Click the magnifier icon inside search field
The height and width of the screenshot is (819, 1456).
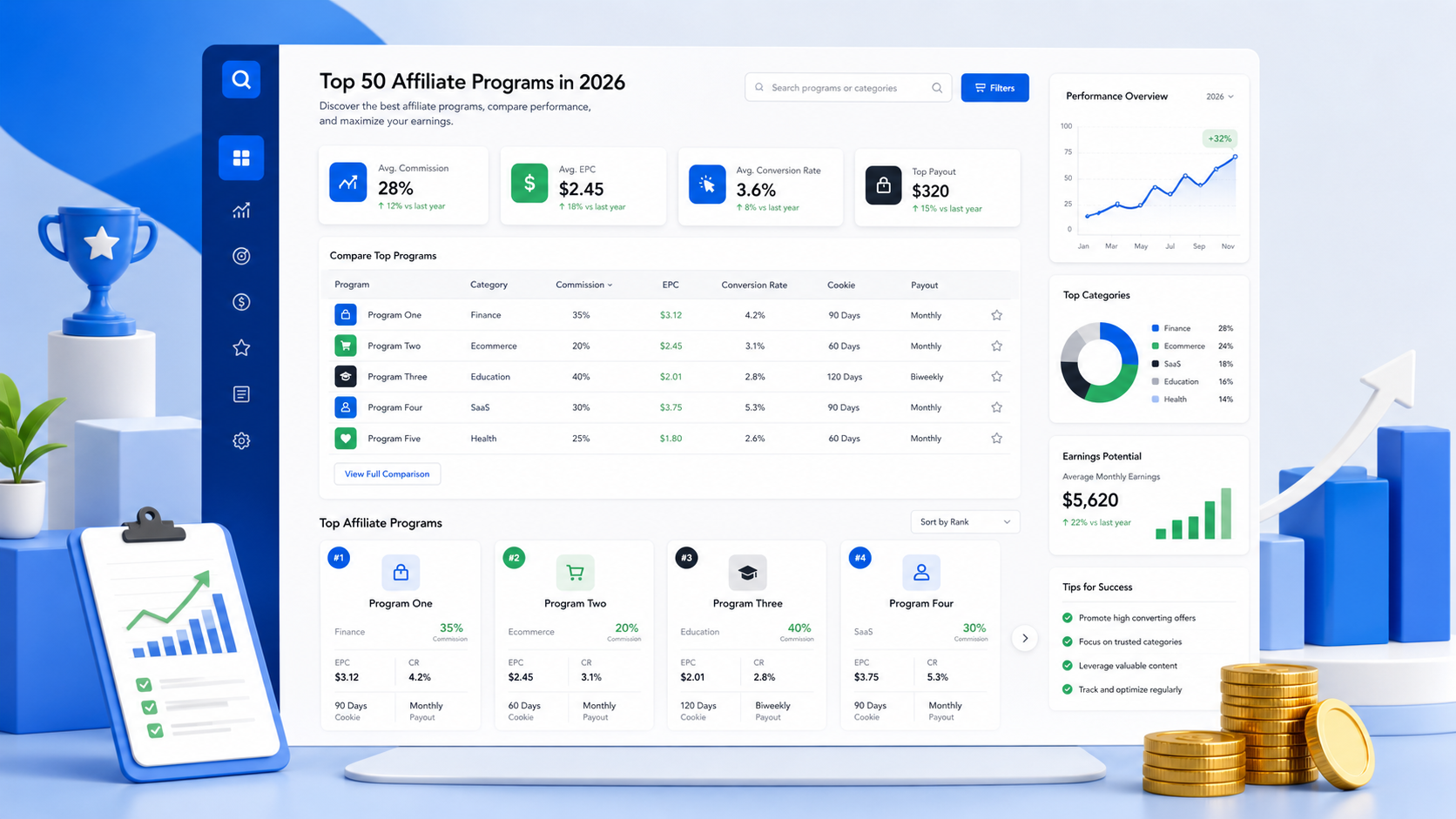tap(937, 88)
